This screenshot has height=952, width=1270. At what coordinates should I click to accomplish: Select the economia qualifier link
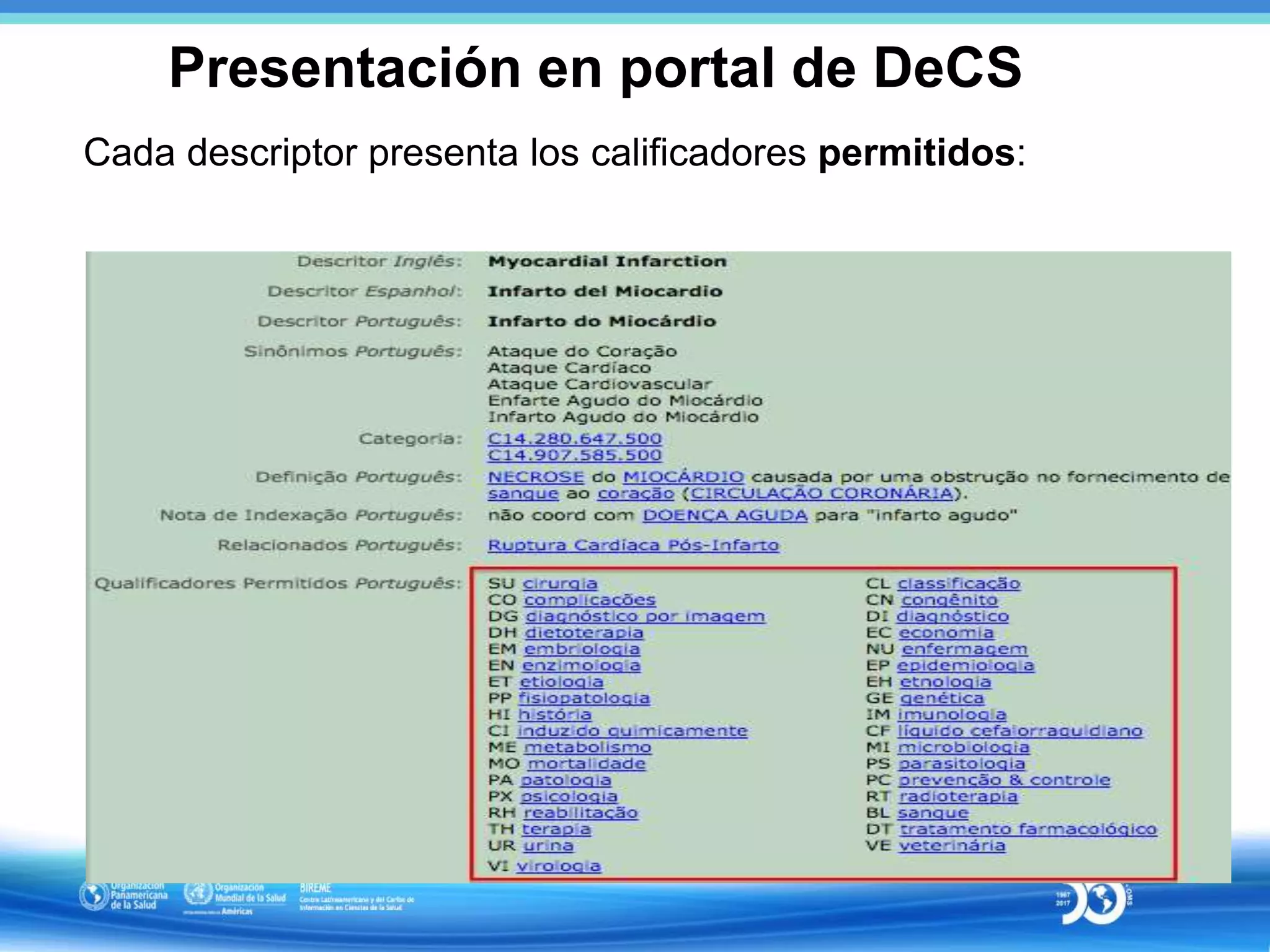946,633
